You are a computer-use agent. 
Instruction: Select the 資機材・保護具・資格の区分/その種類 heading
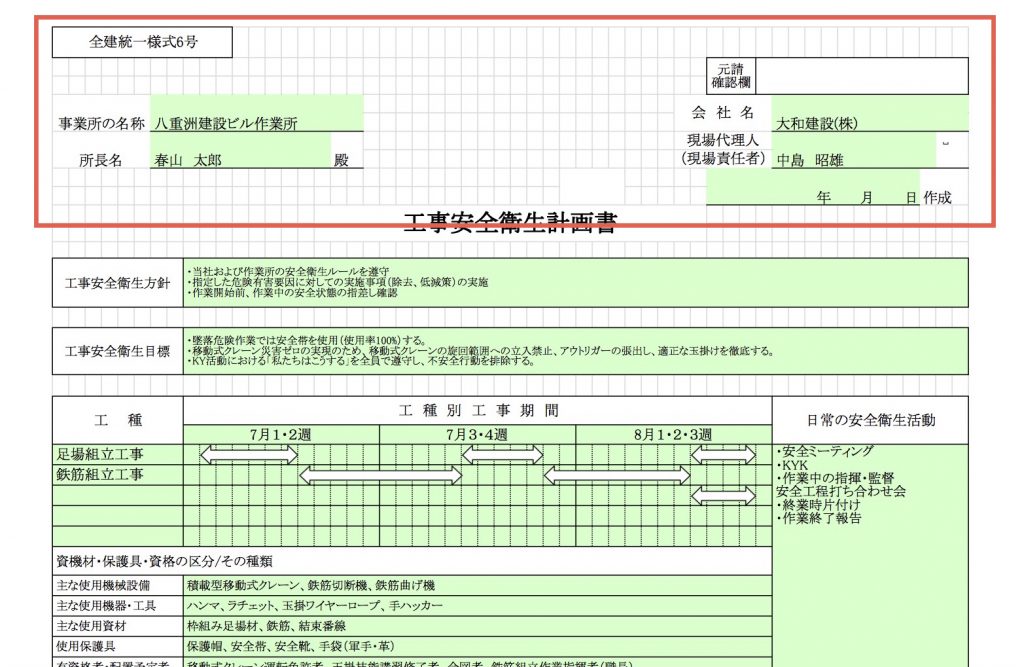(165, 561)
